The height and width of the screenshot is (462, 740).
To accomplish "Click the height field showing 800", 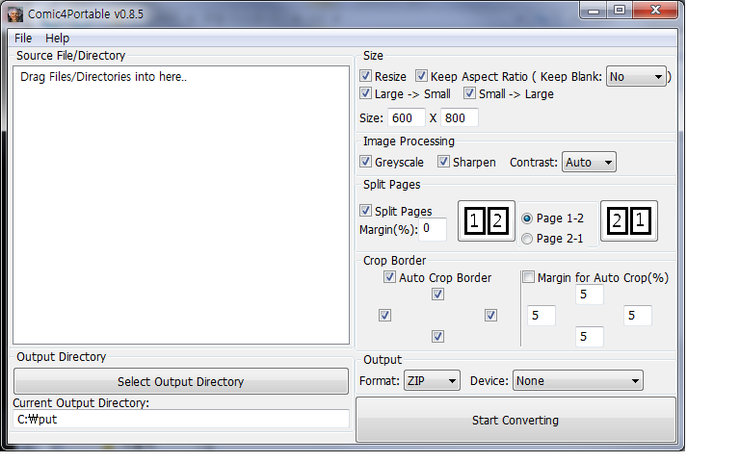I will pyautogui.click(x=459, y=118).
